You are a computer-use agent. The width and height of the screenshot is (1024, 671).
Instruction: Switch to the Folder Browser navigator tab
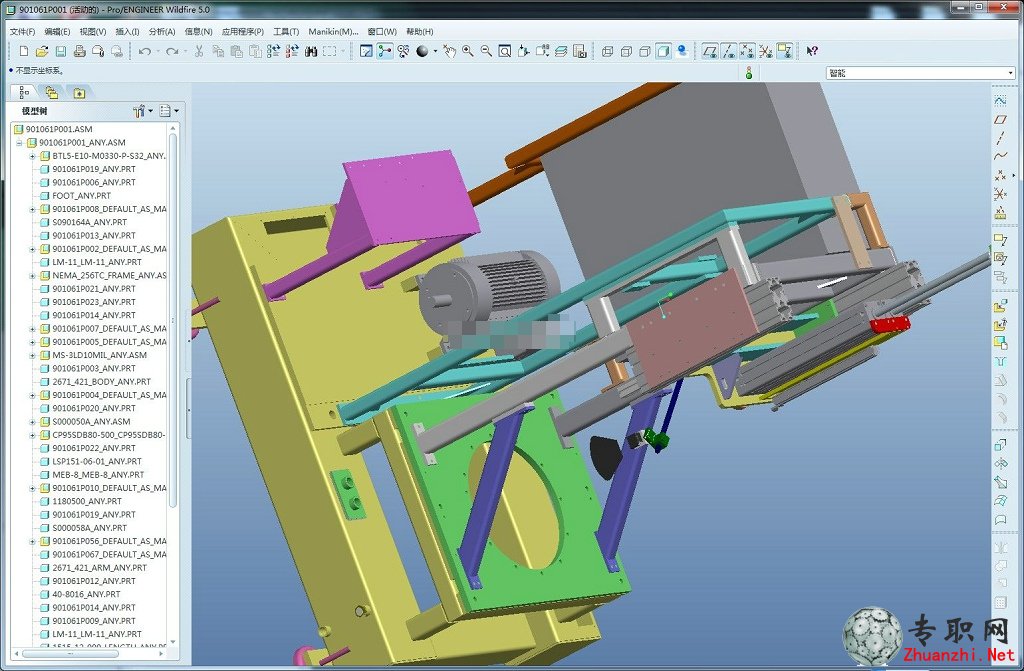click(52, 92)
